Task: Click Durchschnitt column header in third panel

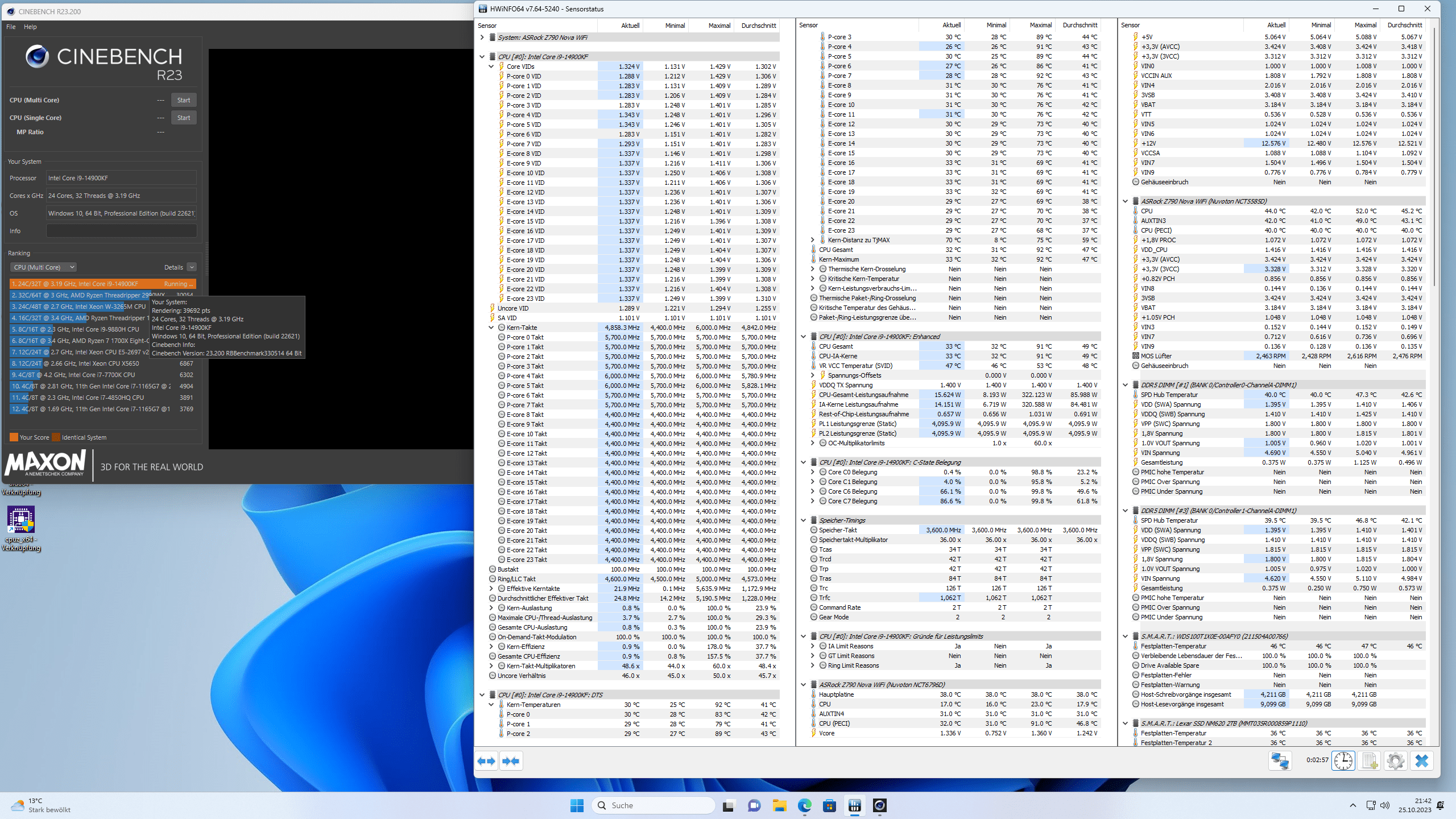Action: click(x=1402, y=25)
